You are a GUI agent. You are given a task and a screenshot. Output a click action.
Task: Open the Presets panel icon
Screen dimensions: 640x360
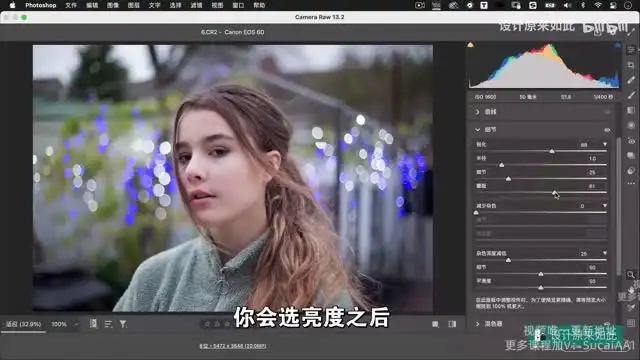coord(631,171)
